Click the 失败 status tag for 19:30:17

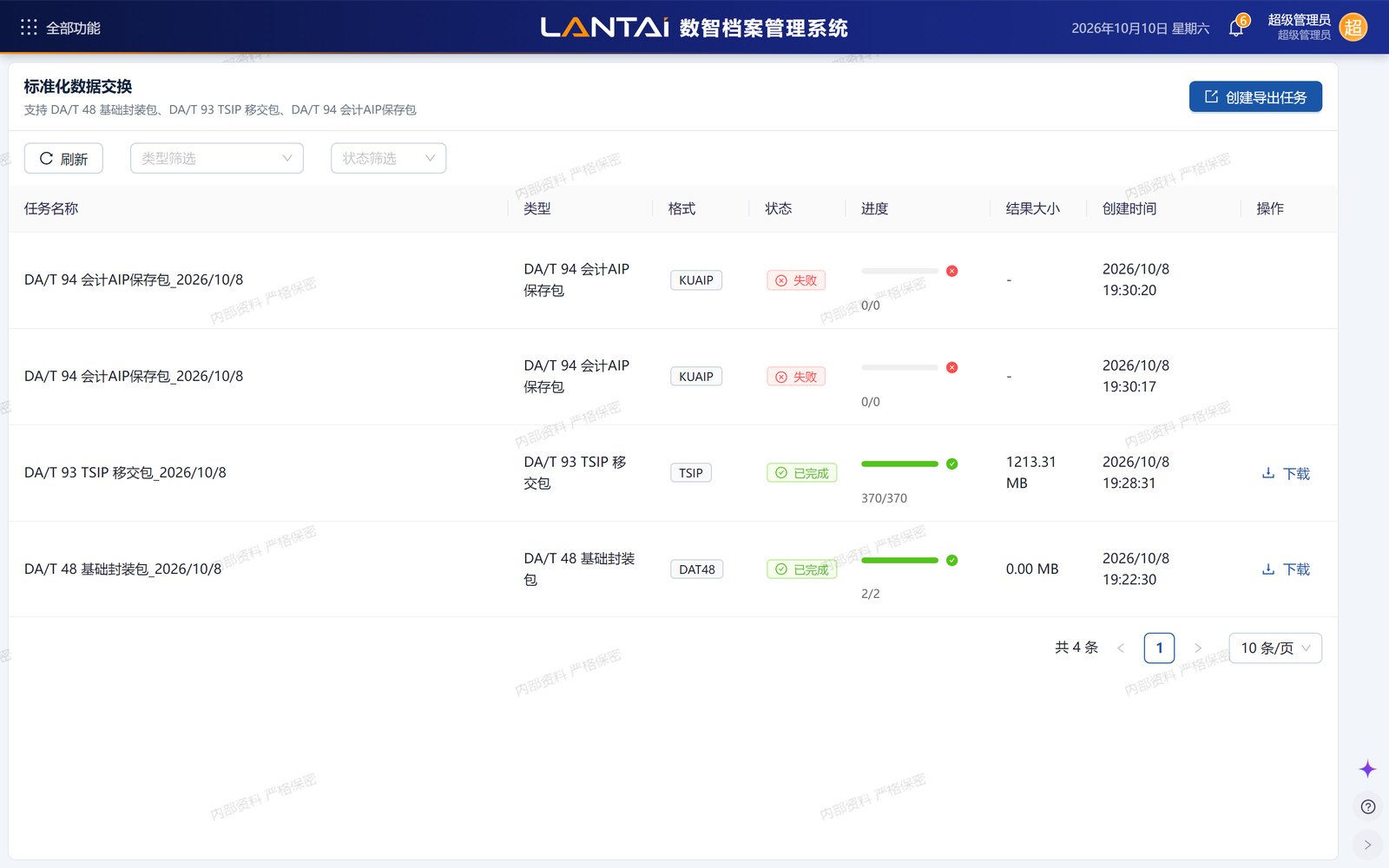[796, 377]
